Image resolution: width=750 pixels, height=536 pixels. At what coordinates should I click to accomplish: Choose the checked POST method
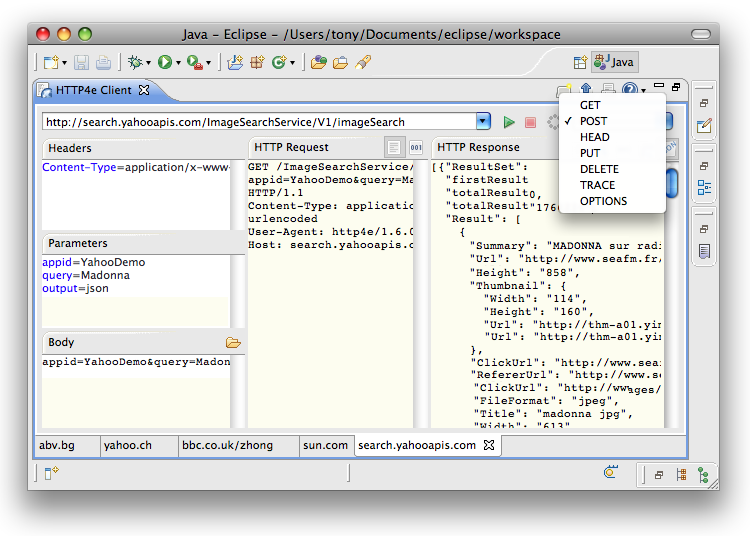point(593,121)
